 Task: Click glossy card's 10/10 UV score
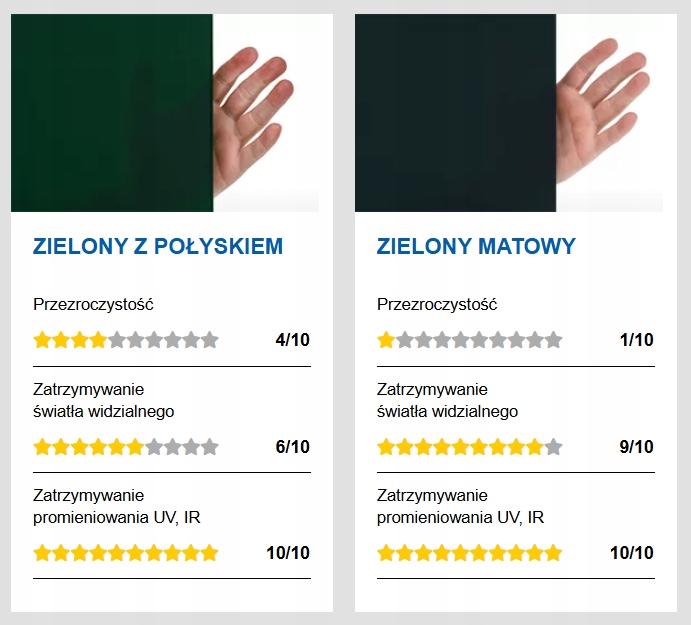(x=288, y=553)
